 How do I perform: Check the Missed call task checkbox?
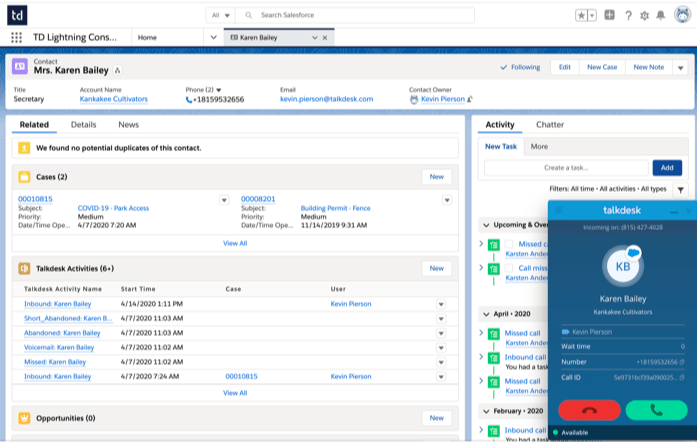click(509, 244)
